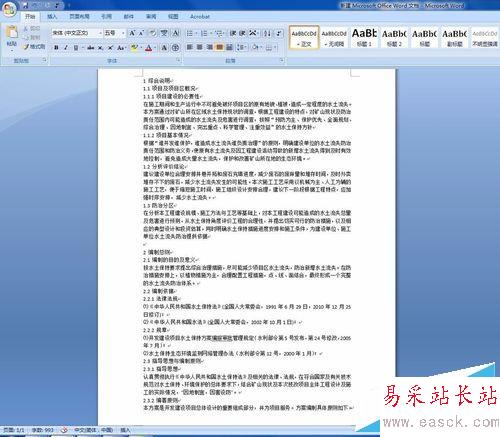Switch to the 插入 (Insert) tab
The width and height of the screenshot is (500, 437).
(52, 16)
